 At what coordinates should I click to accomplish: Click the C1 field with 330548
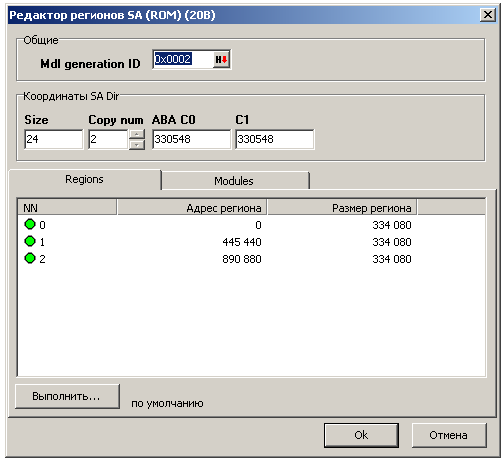(274, 139)
